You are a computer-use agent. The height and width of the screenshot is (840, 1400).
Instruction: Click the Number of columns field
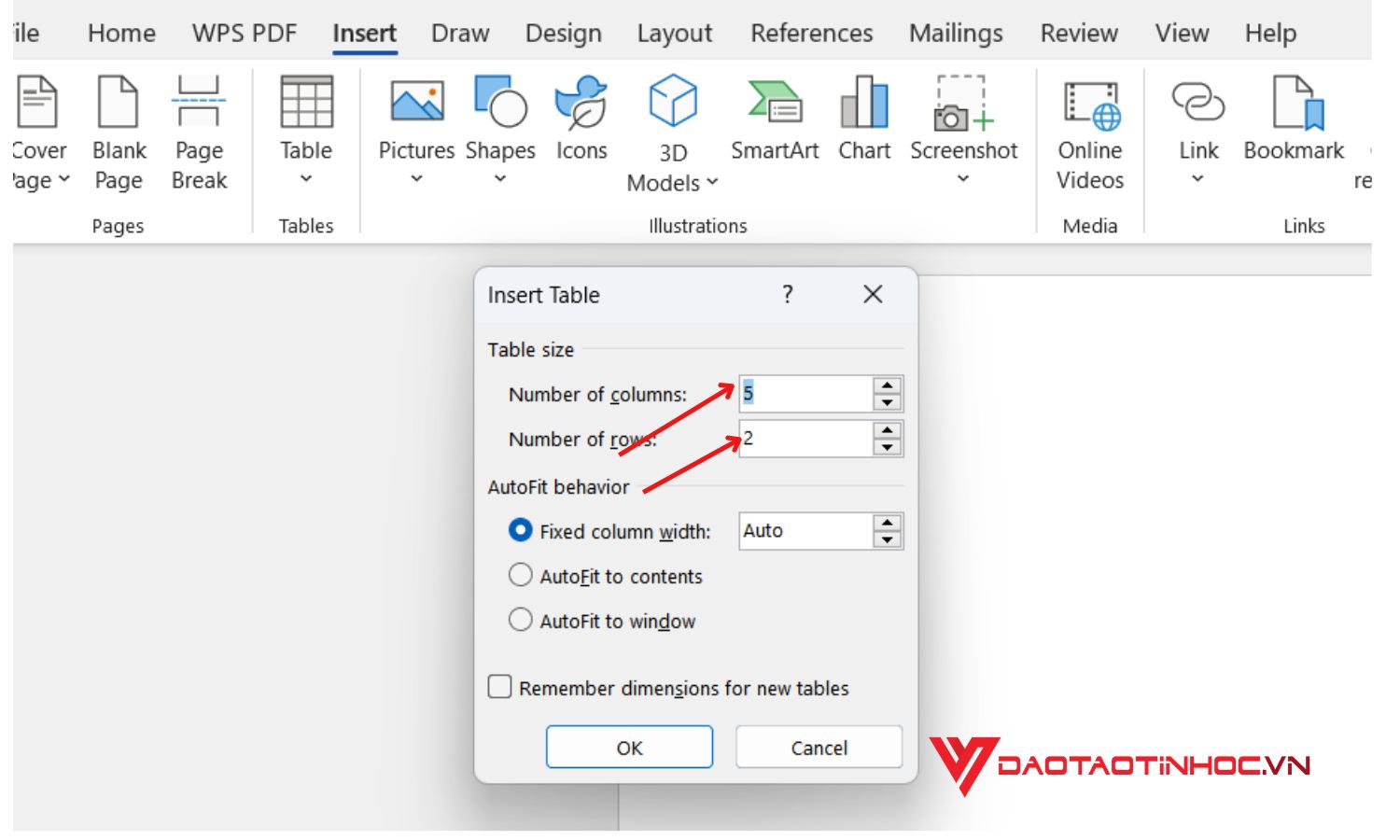pos(806,394)
